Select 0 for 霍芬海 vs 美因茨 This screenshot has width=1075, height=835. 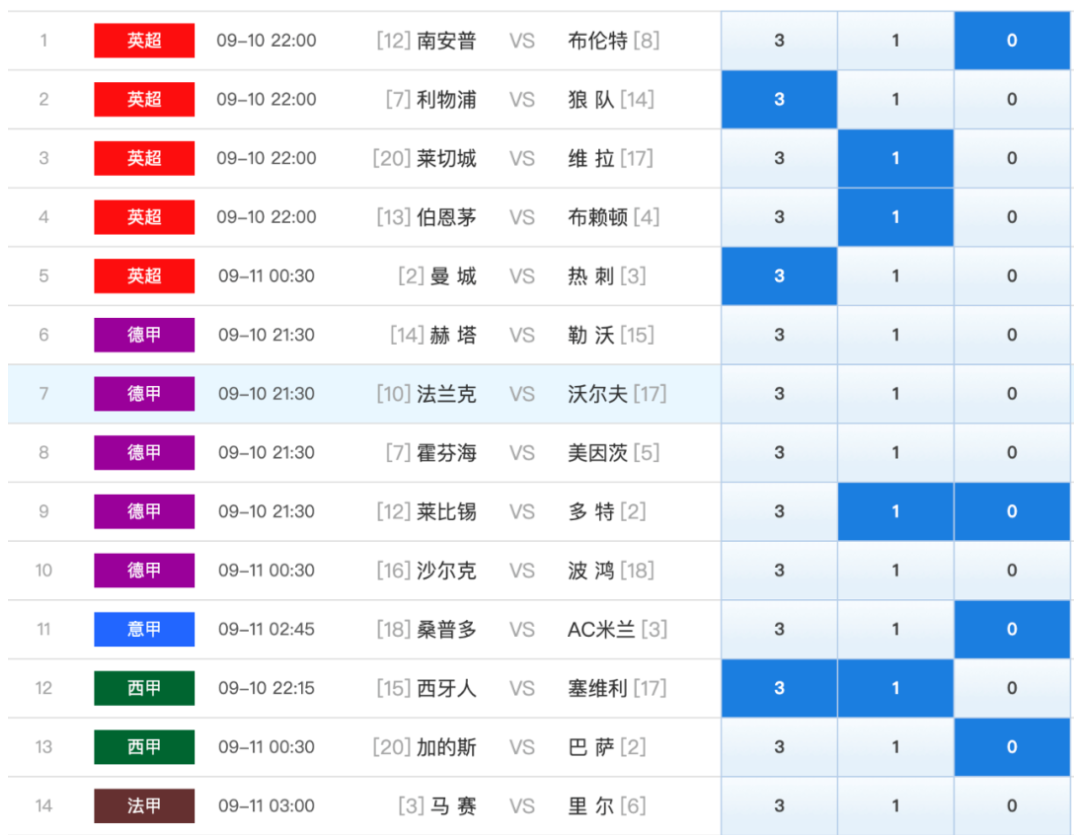click(x=1011, y=453)
